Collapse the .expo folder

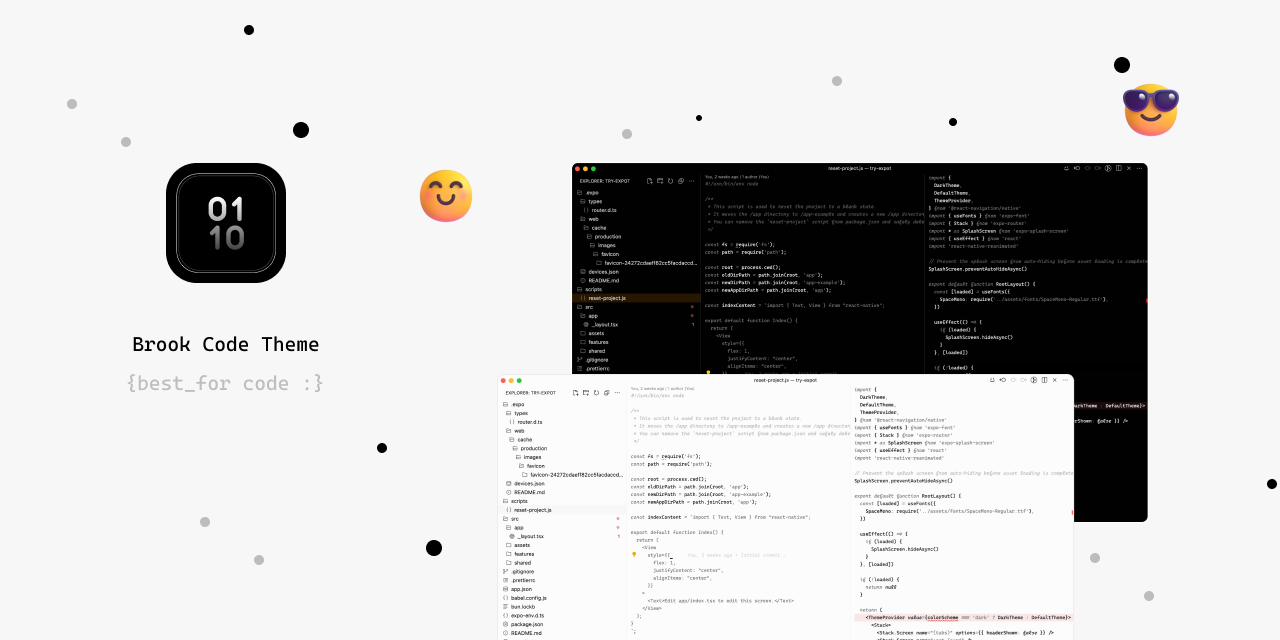[515, 404]
